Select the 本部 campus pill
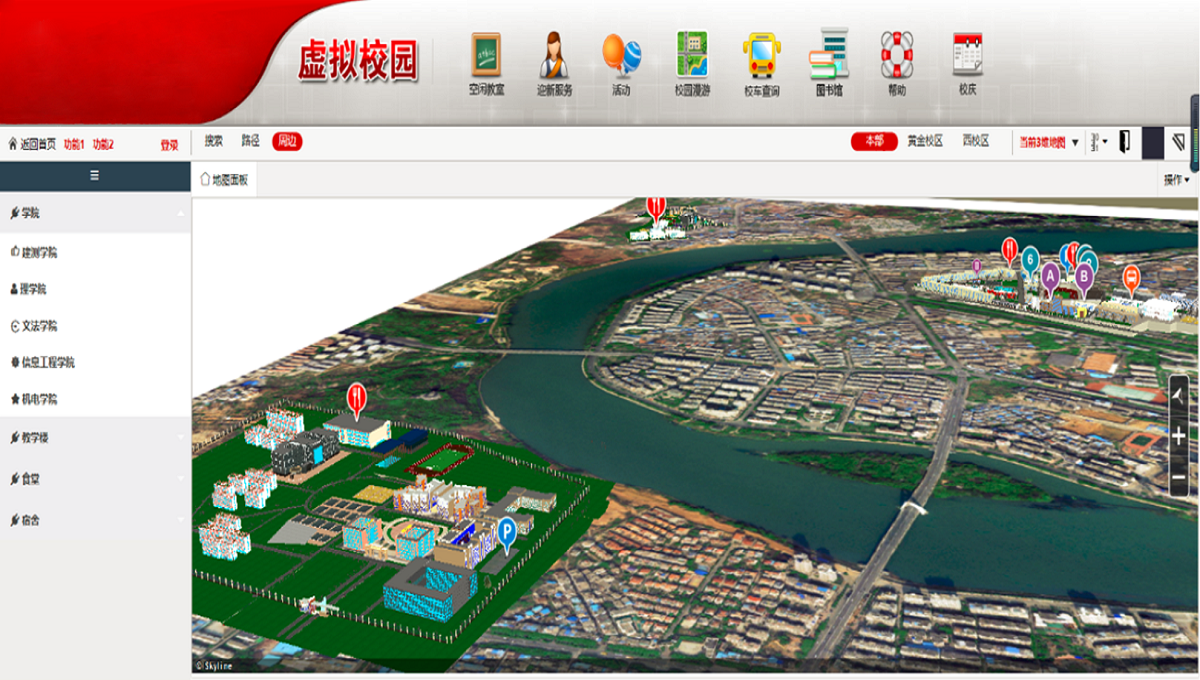 tap(874, 142)
